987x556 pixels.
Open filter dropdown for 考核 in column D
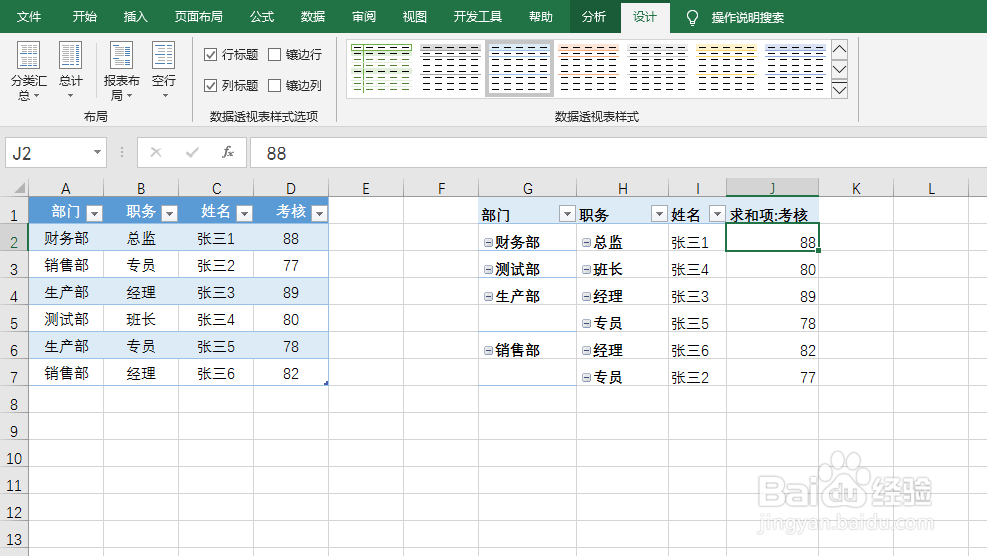(x=320, y=213)
